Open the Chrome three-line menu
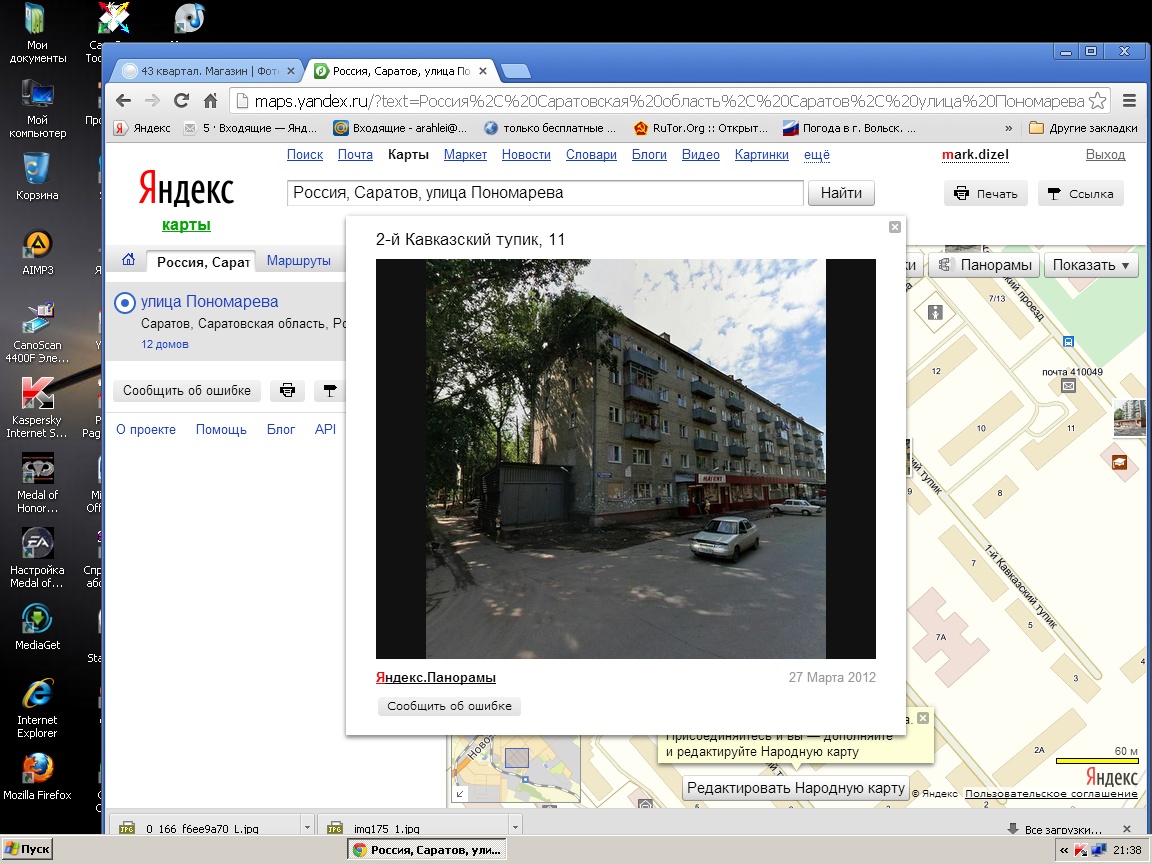The height and width of the screenshot is (864, 1152). [1129, 101]
